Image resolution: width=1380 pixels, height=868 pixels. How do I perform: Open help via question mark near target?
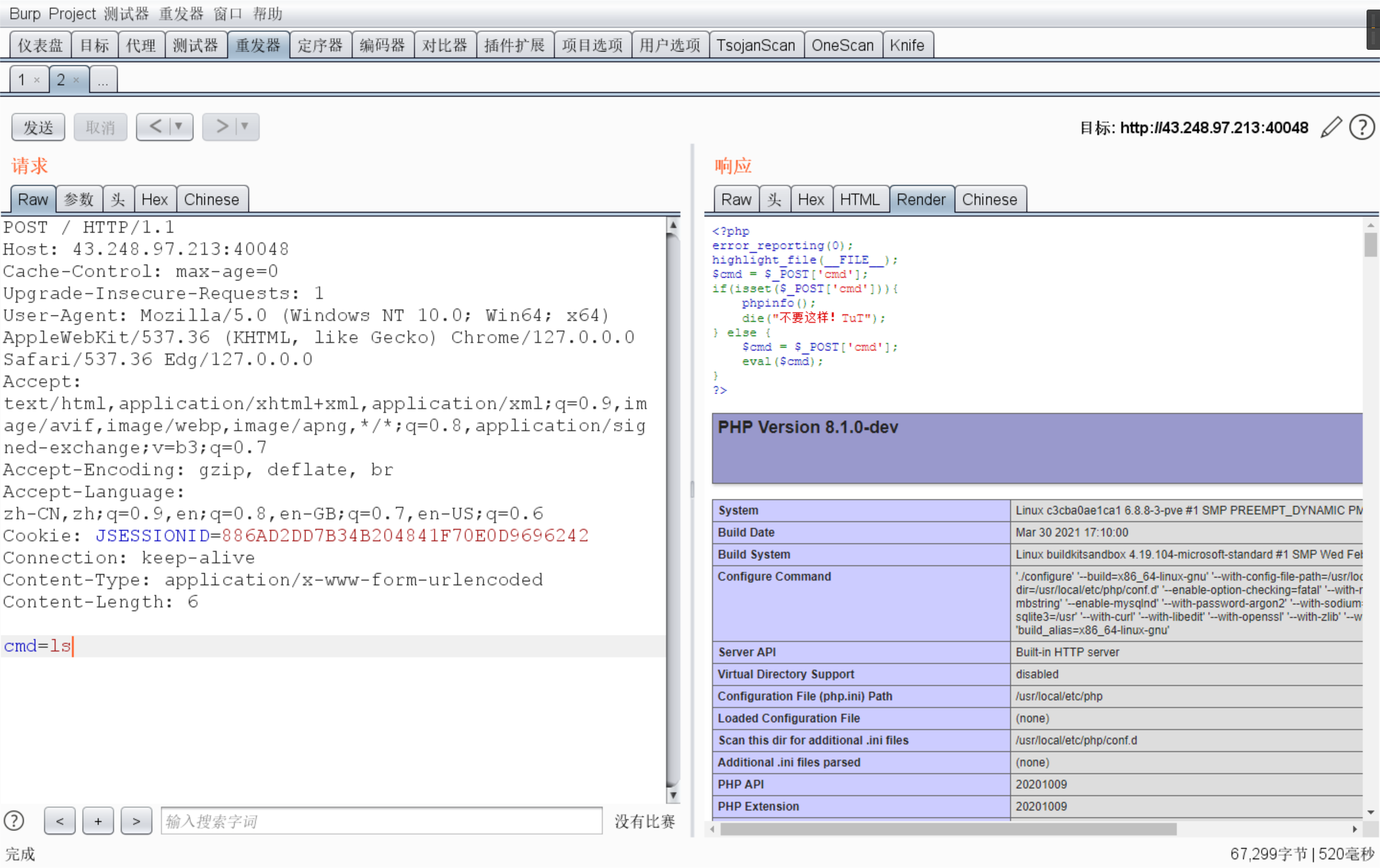(1362, 127)
